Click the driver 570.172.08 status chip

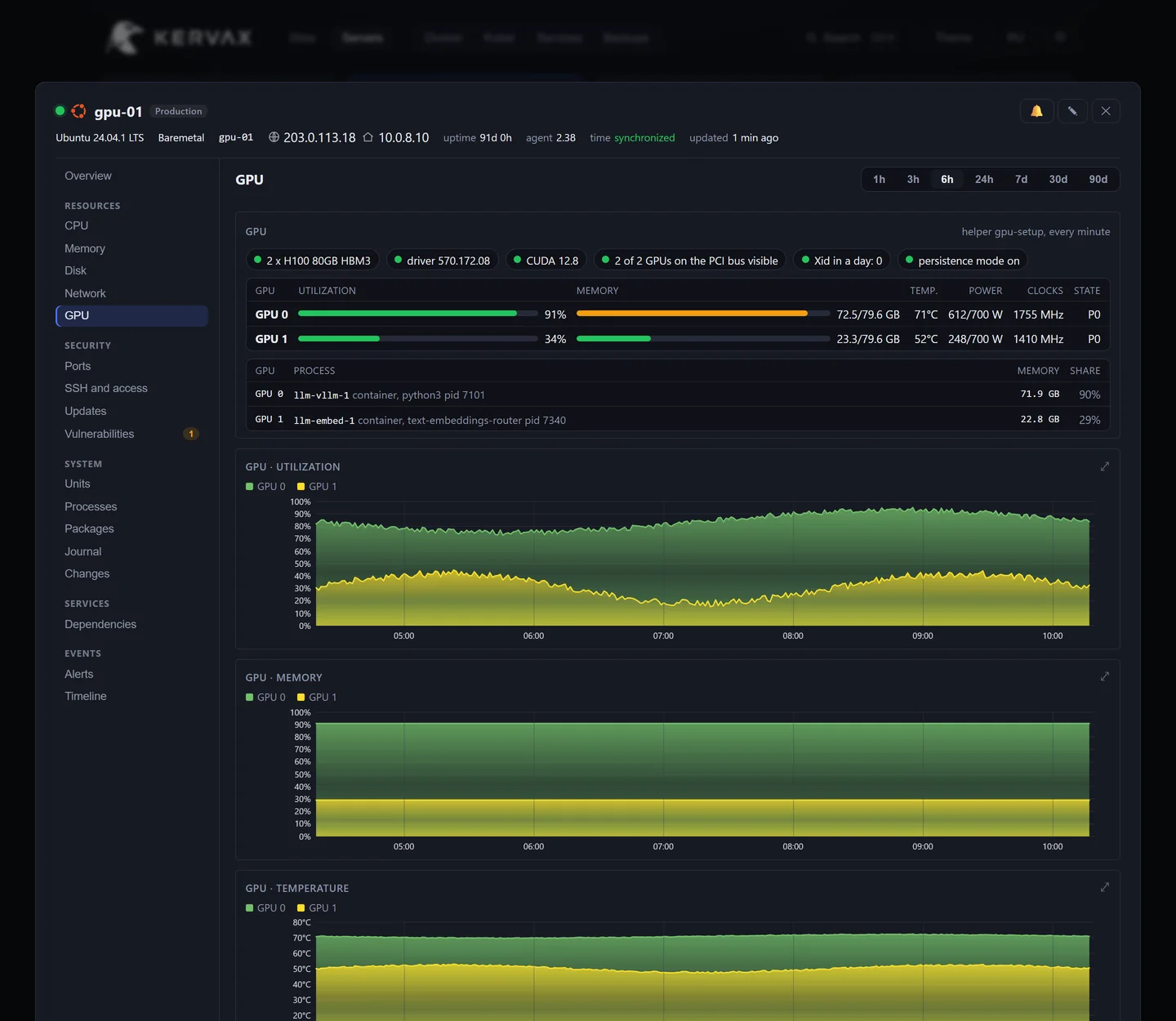[x=442, y=261]
